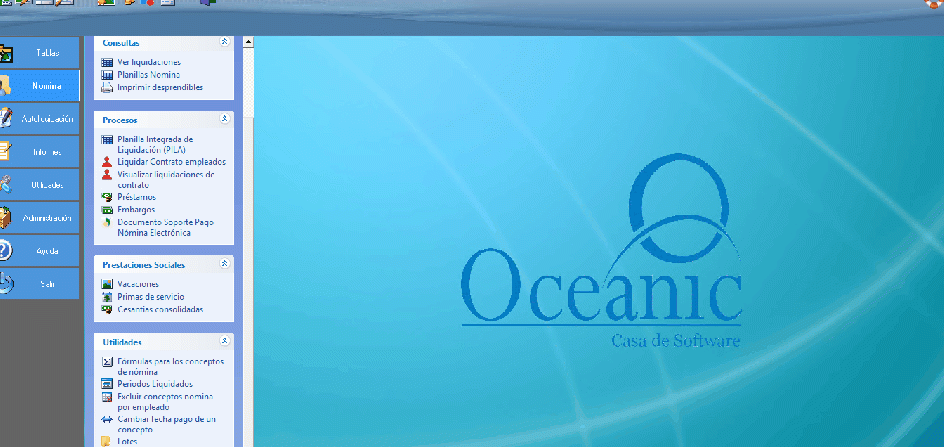The width and height of the screenshot is (944, 447).
Task: Open Liquidar Contrato empleados
Action: point(171,161)
